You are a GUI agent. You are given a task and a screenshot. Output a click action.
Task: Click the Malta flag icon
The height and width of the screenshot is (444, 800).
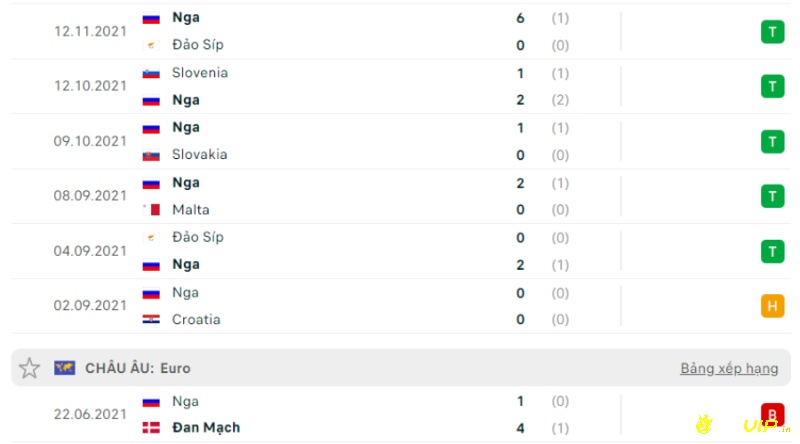click(x=151, y=210)
